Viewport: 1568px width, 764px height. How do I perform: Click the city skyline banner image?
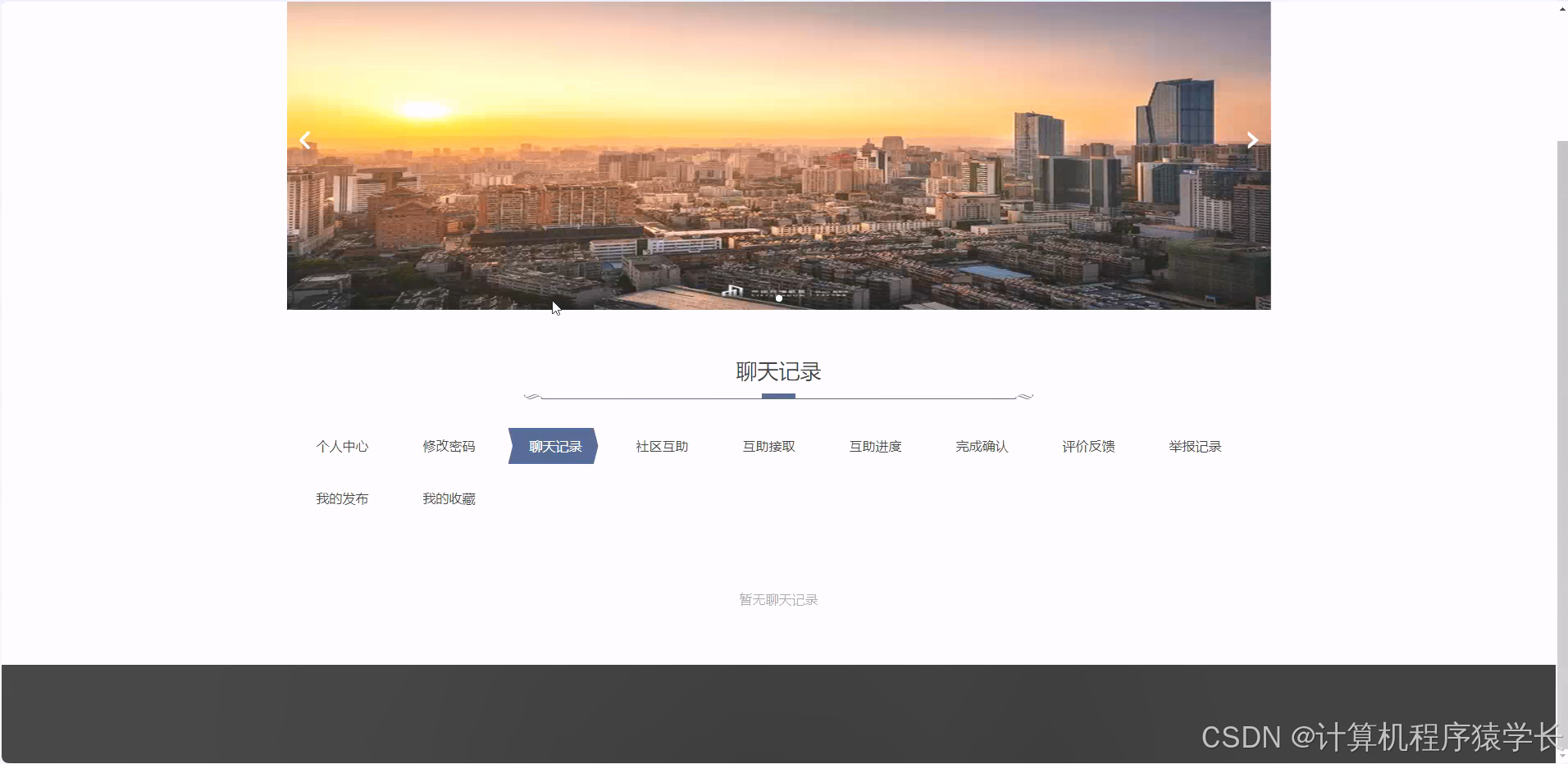tap(778, 156)
